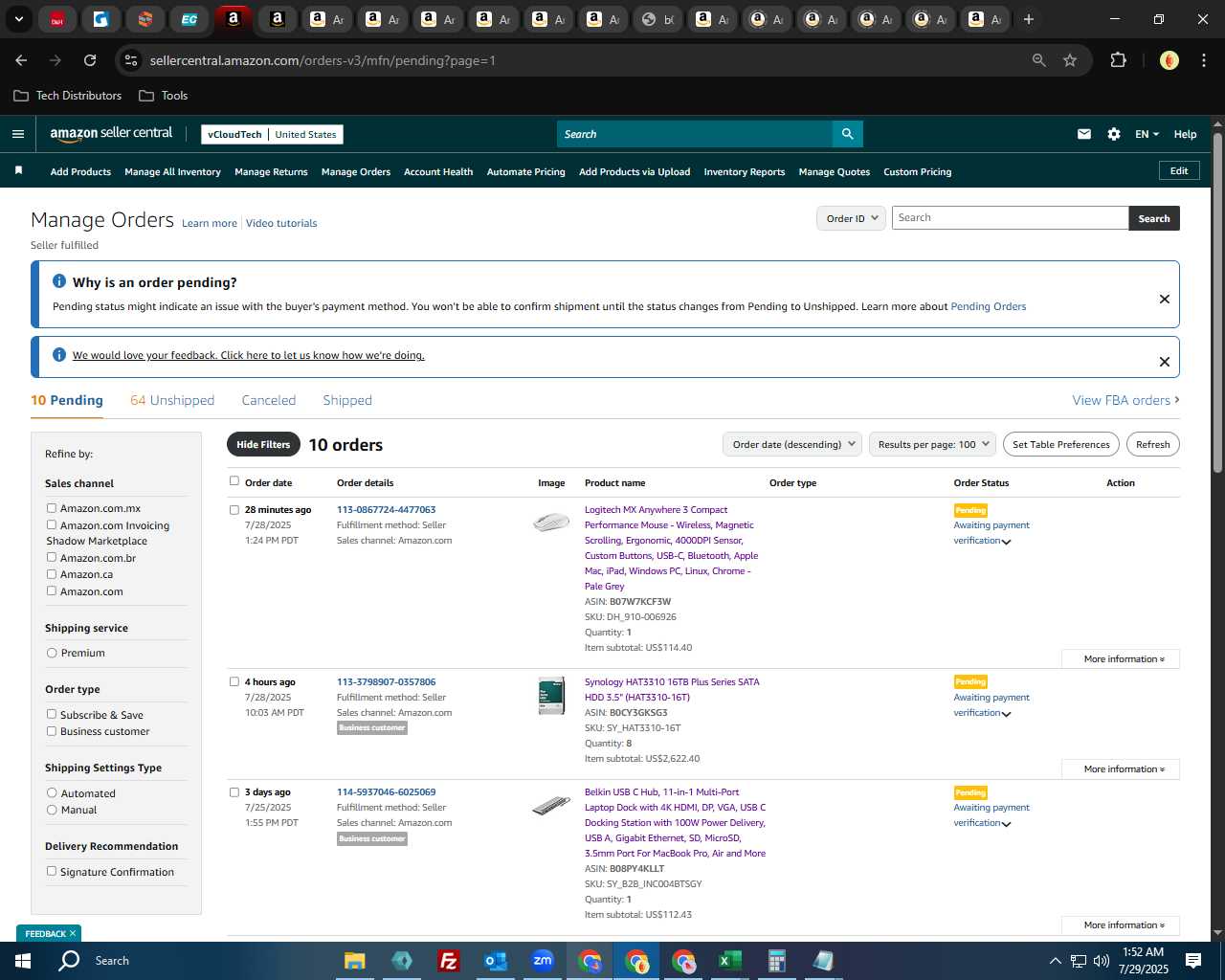Open FileZilla from the taskbar
Image resolution: width=1225 pixels, height=980 pixels.
point(448,961)
